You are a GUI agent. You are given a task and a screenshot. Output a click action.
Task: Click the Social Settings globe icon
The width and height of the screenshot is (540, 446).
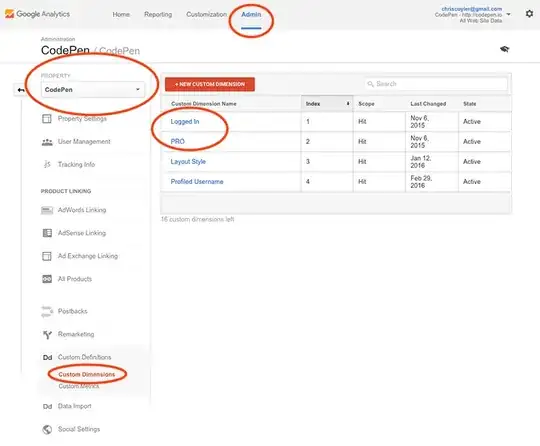[x=47, y=429]
